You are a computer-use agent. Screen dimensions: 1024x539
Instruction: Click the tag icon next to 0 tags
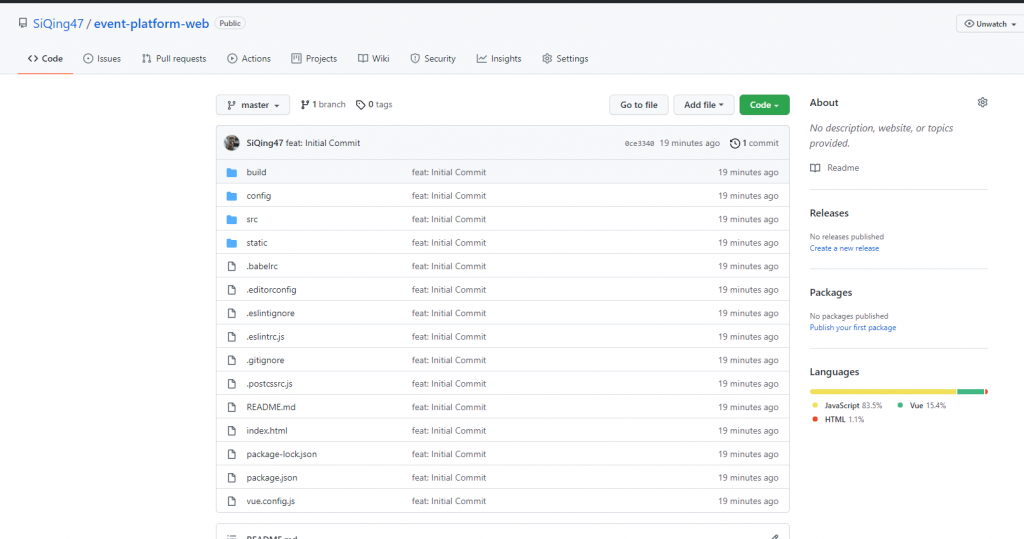point(360,105)
